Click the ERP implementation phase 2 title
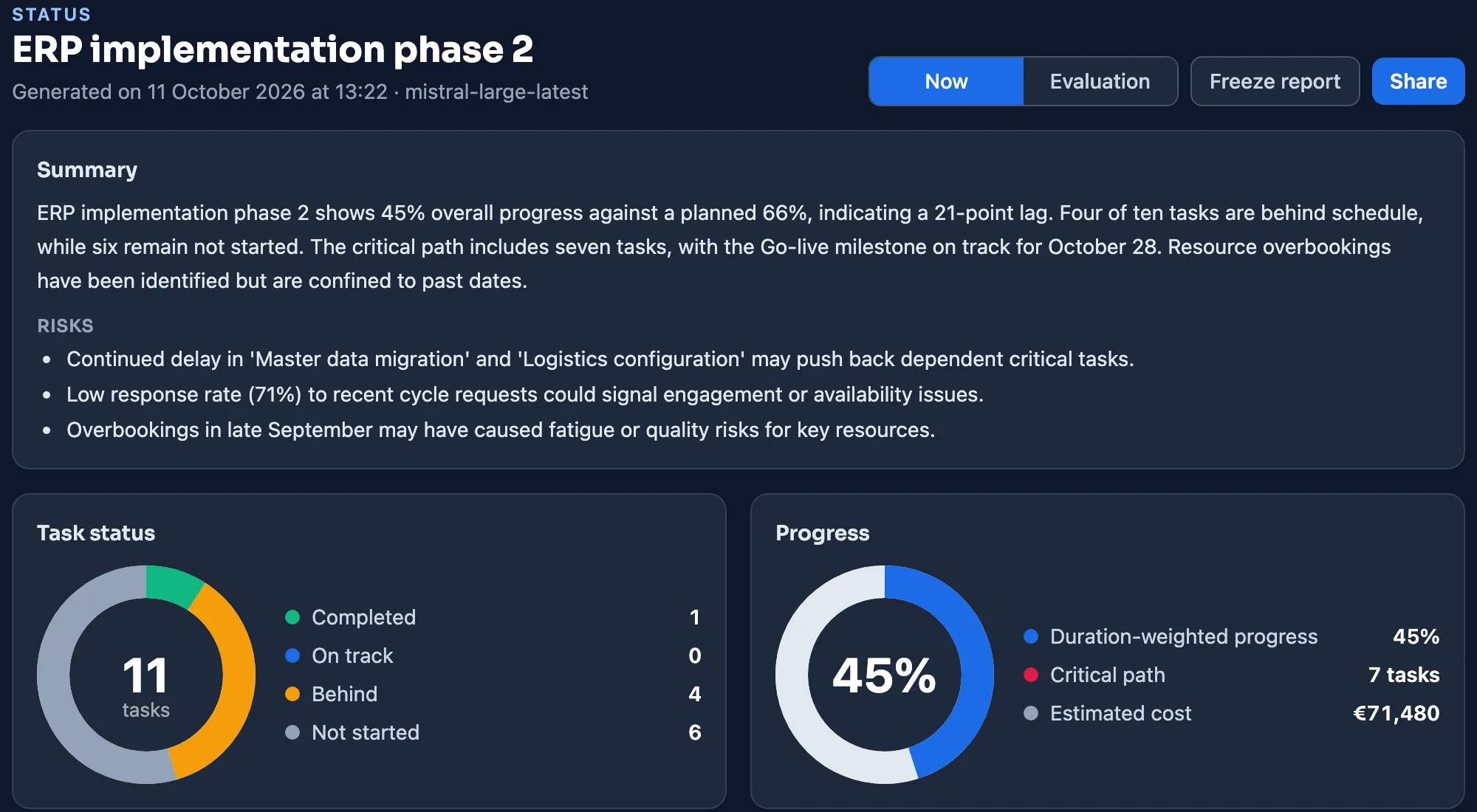This screenshot has width=1477, height=812. (x=273, y=49)
